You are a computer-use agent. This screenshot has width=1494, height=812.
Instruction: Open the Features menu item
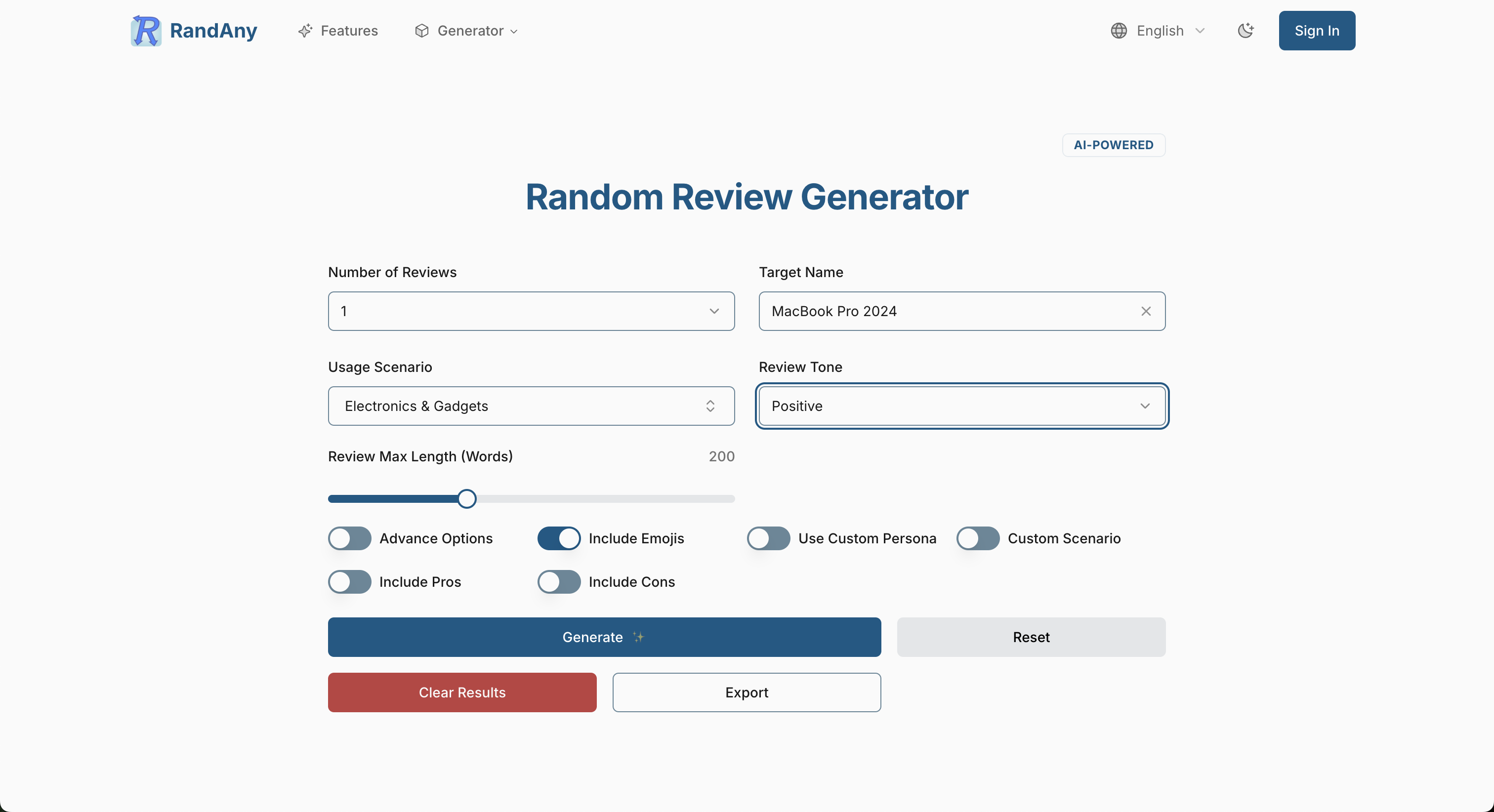point(349,31)
